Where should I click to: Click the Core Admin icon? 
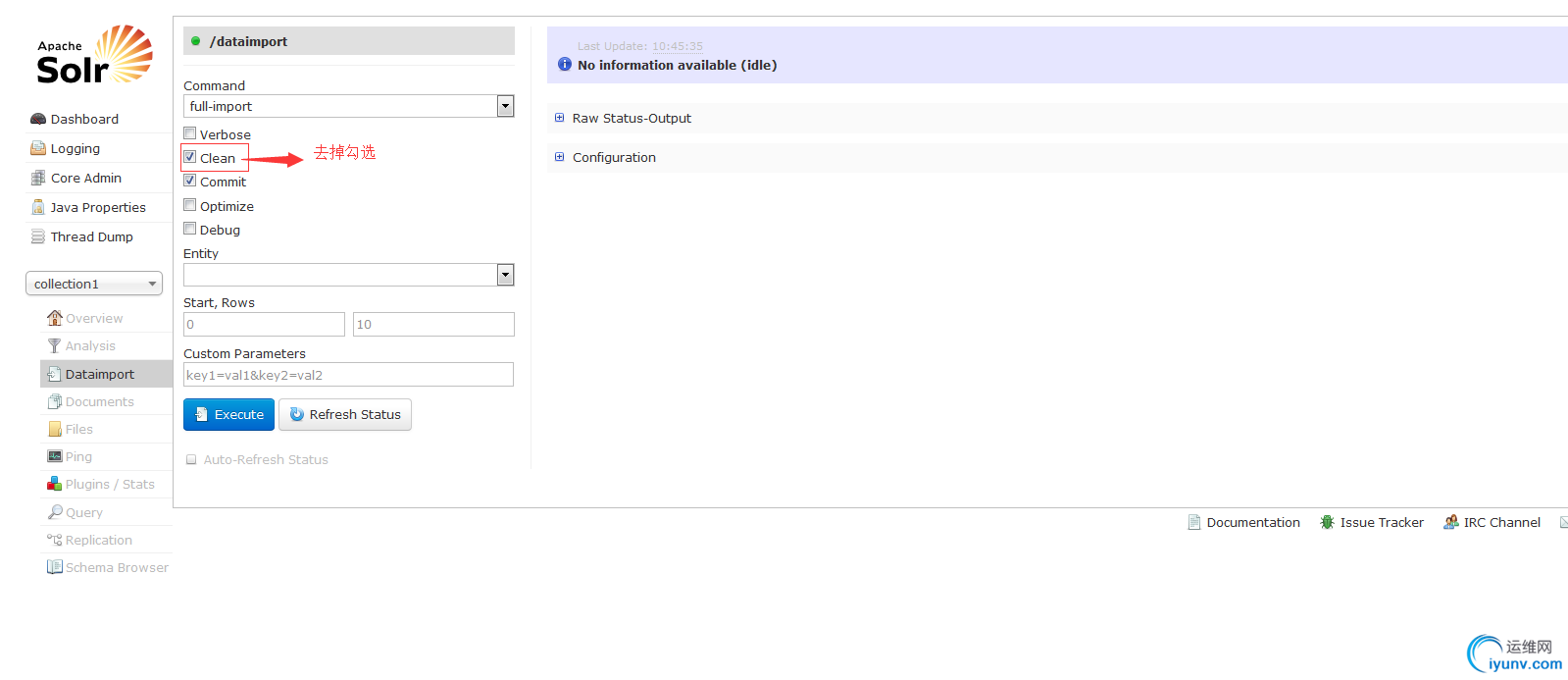38,178
